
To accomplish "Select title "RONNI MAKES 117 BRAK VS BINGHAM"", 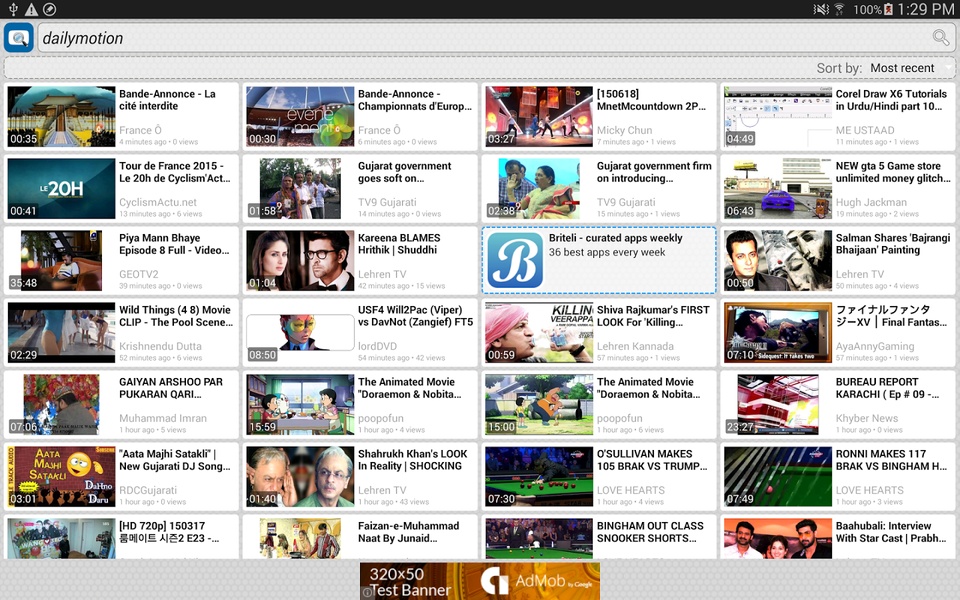I will pos(891,460).
